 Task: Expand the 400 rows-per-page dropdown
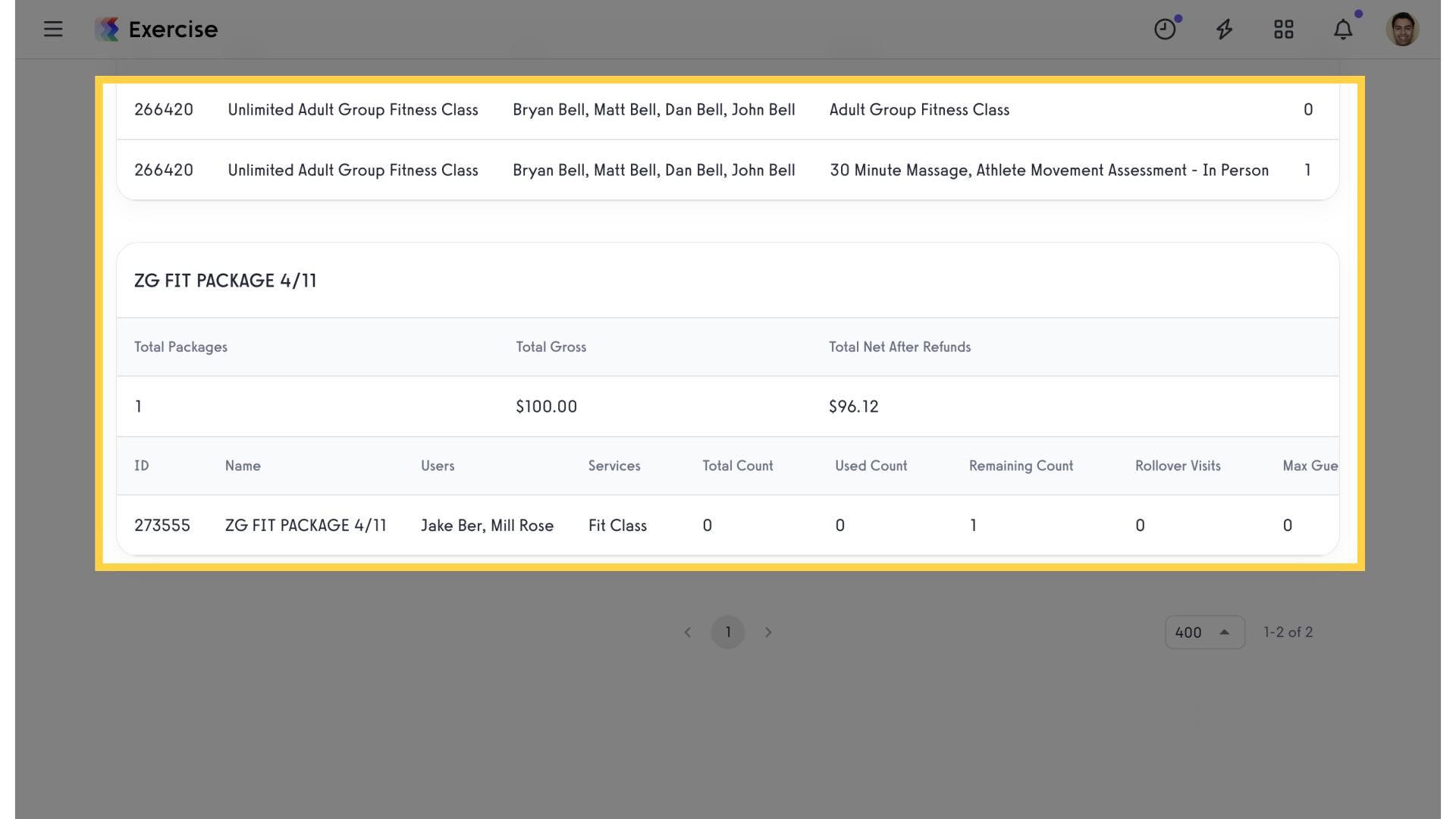[x=1204, y=632]
